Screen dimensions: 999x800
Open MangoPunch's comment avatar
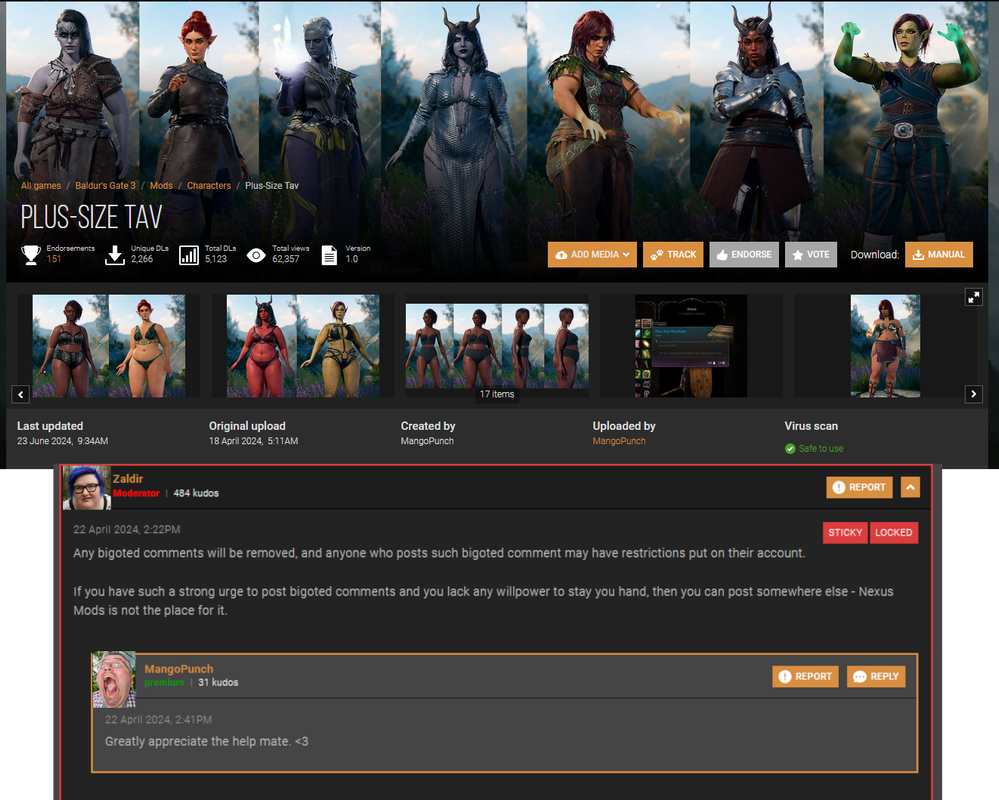click(x=114, y=680)
